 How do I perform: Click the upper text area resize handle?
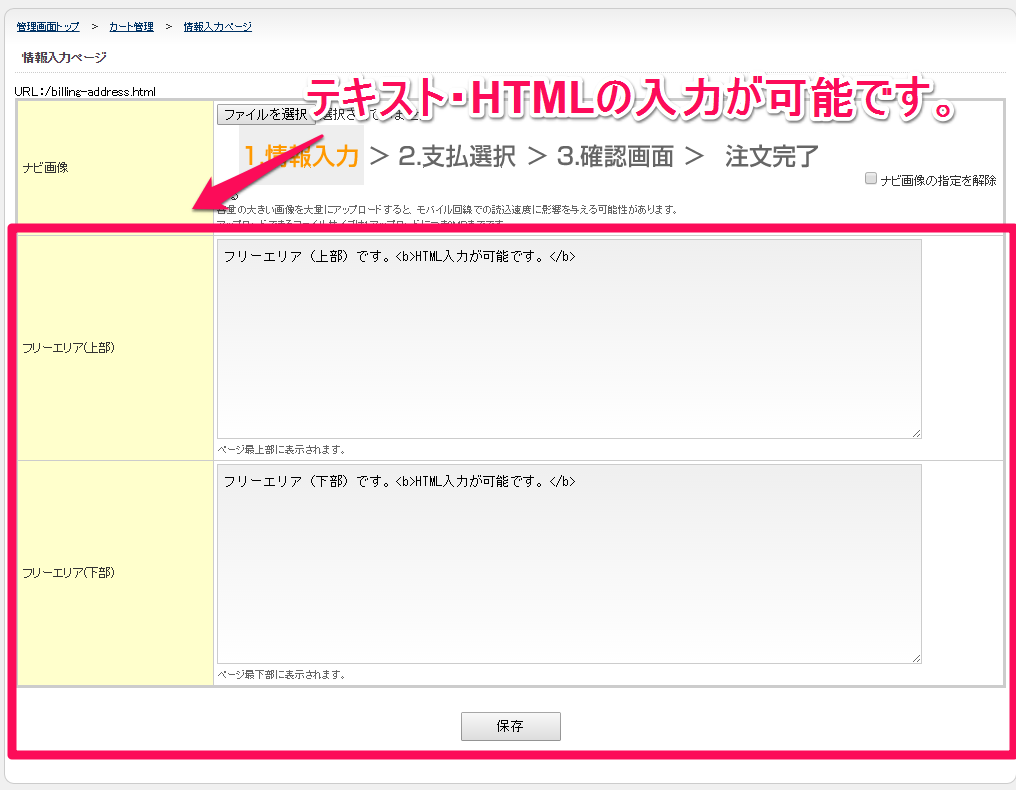pos(916,433)
